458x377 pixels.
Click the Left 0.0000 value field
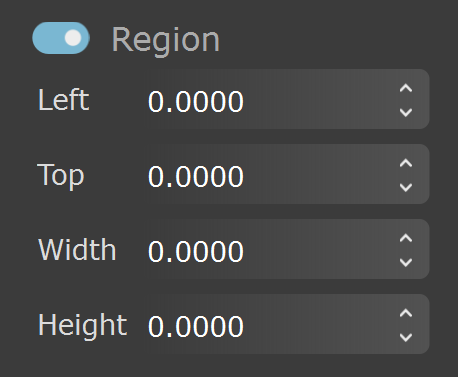click(287, 99)
